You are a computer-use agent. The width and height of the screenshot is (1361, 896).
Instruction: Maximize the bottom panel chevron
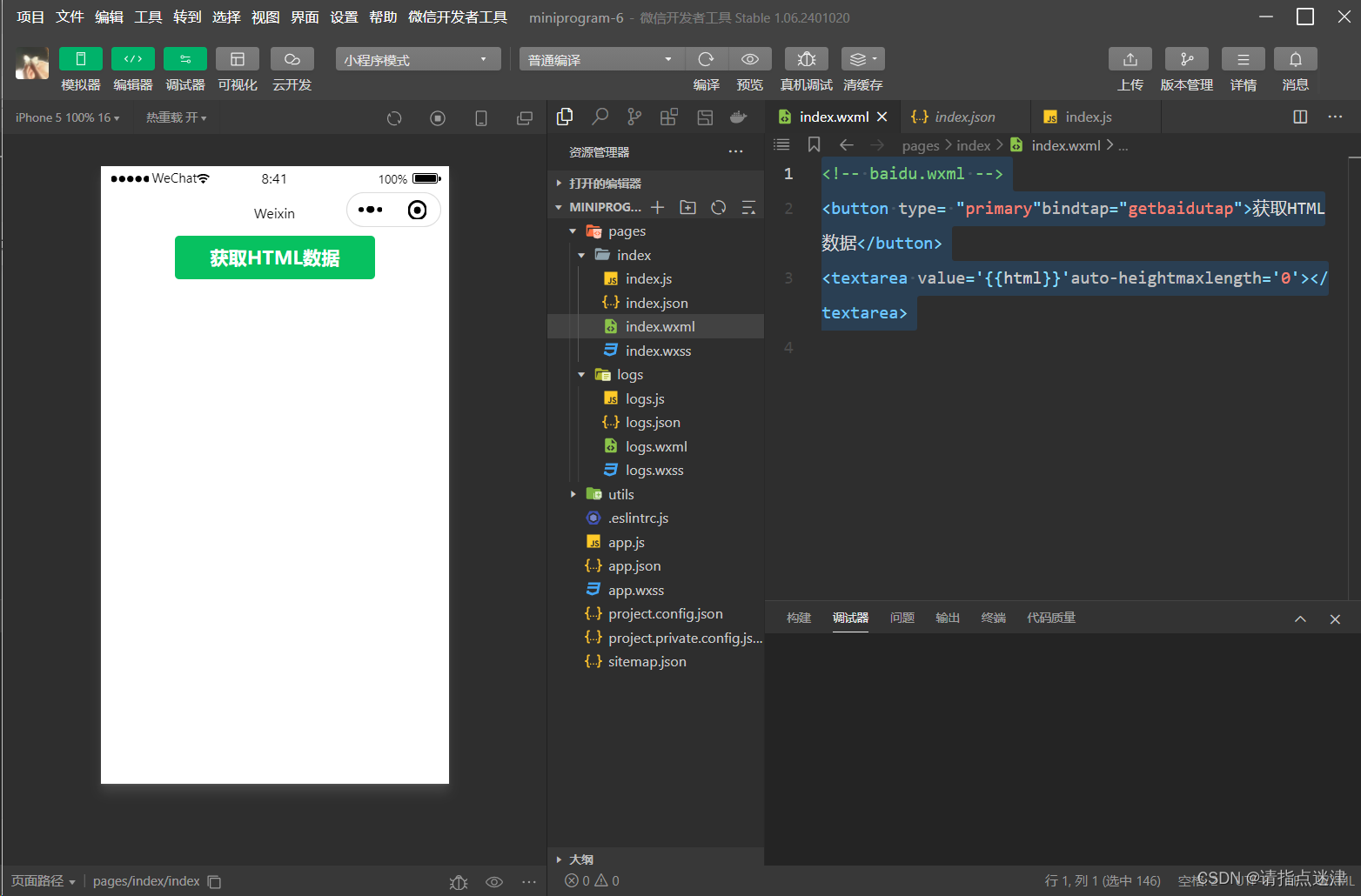[x=1300, y=619]
